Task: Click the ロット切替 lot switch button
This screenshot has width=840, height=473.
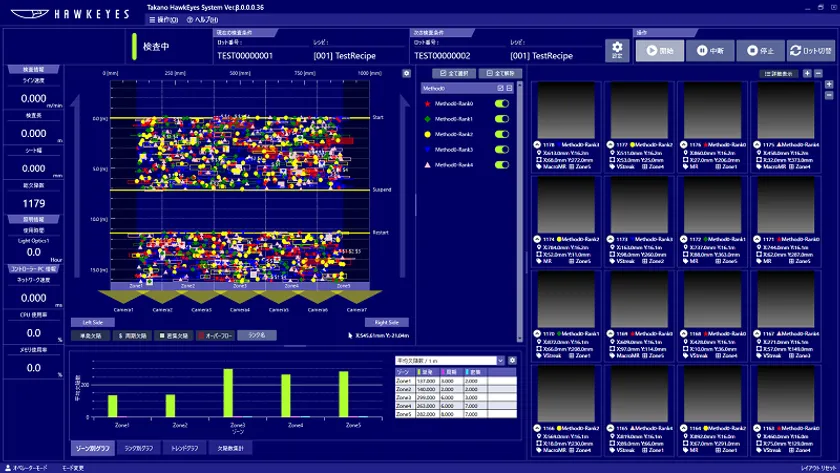Action: click(809, 50)
